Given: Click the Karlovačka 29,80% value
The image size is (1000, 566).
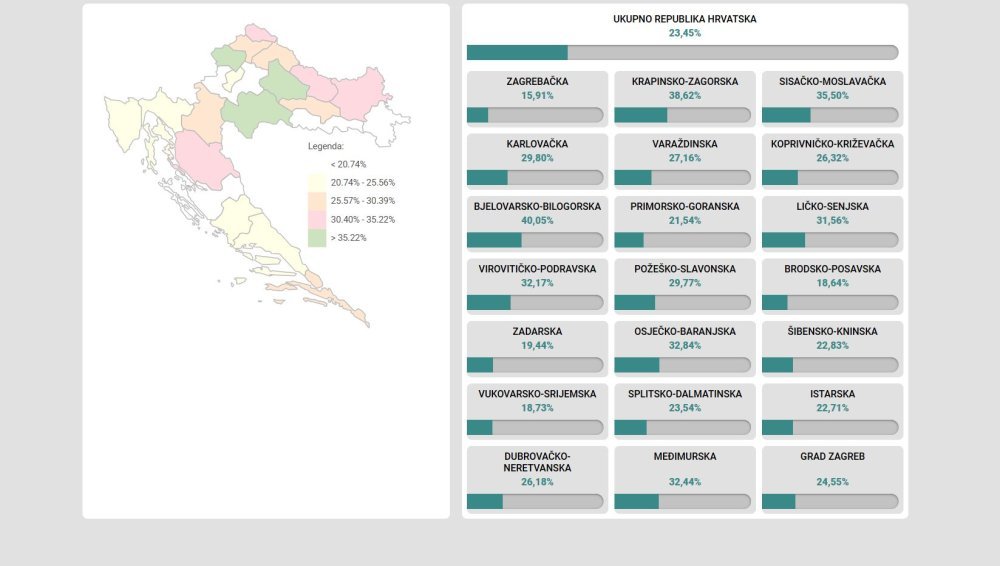Looking at the screenshot, I should coord(537,158).
